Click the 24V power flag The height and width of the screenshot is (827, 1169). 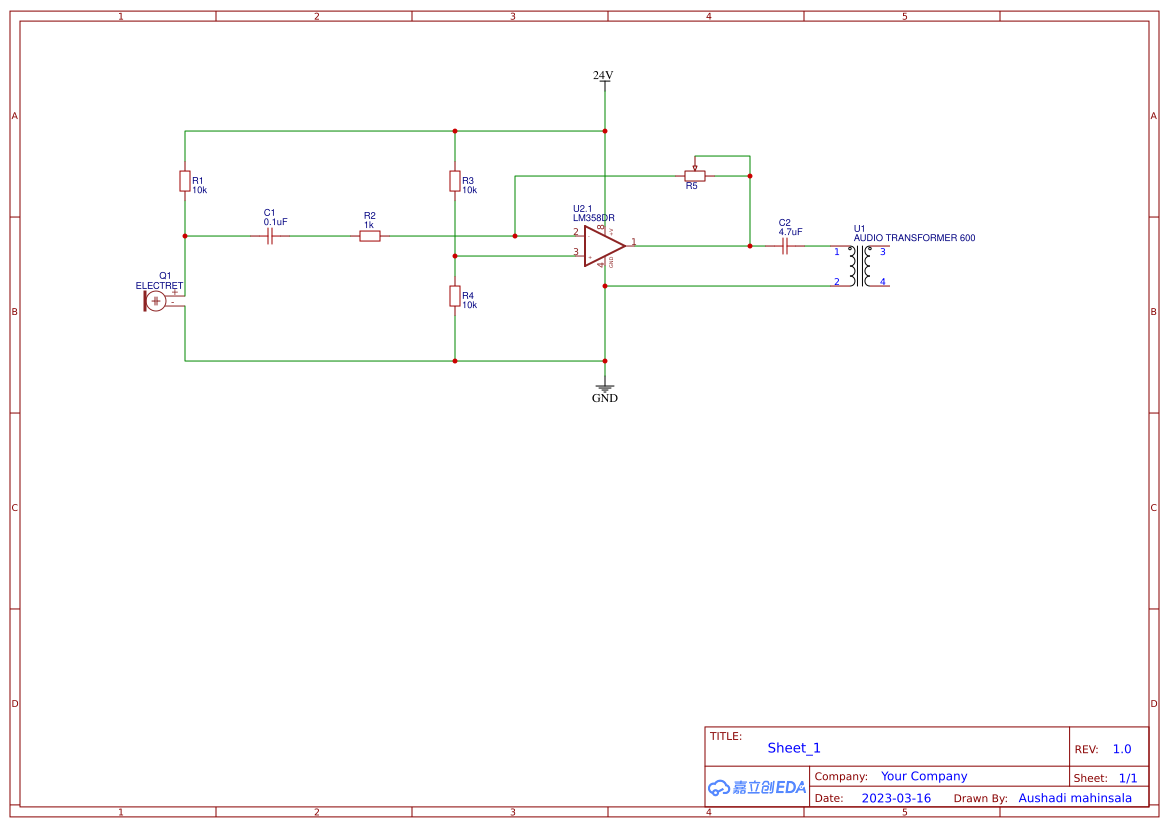tap(604, 80)
